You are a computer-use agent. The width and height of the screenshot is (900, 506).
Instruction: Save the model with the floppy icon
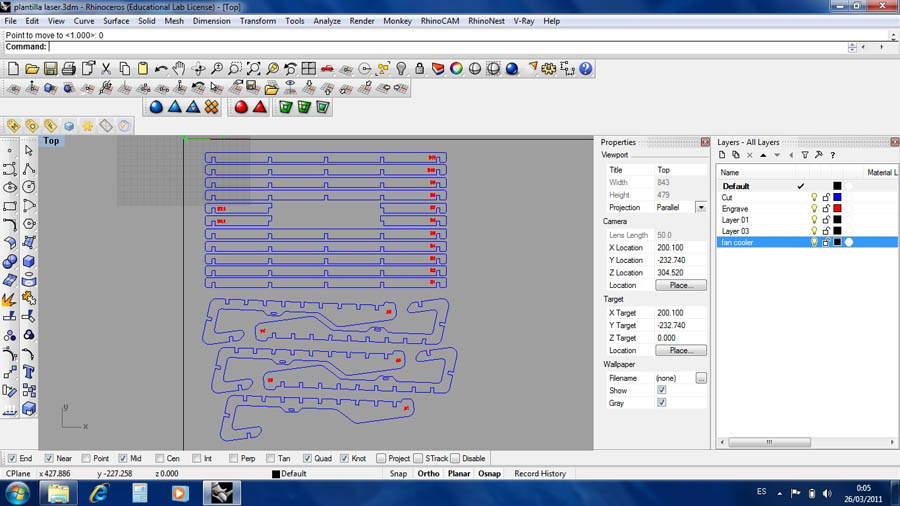pyautogui.click(x=50, y=69)
